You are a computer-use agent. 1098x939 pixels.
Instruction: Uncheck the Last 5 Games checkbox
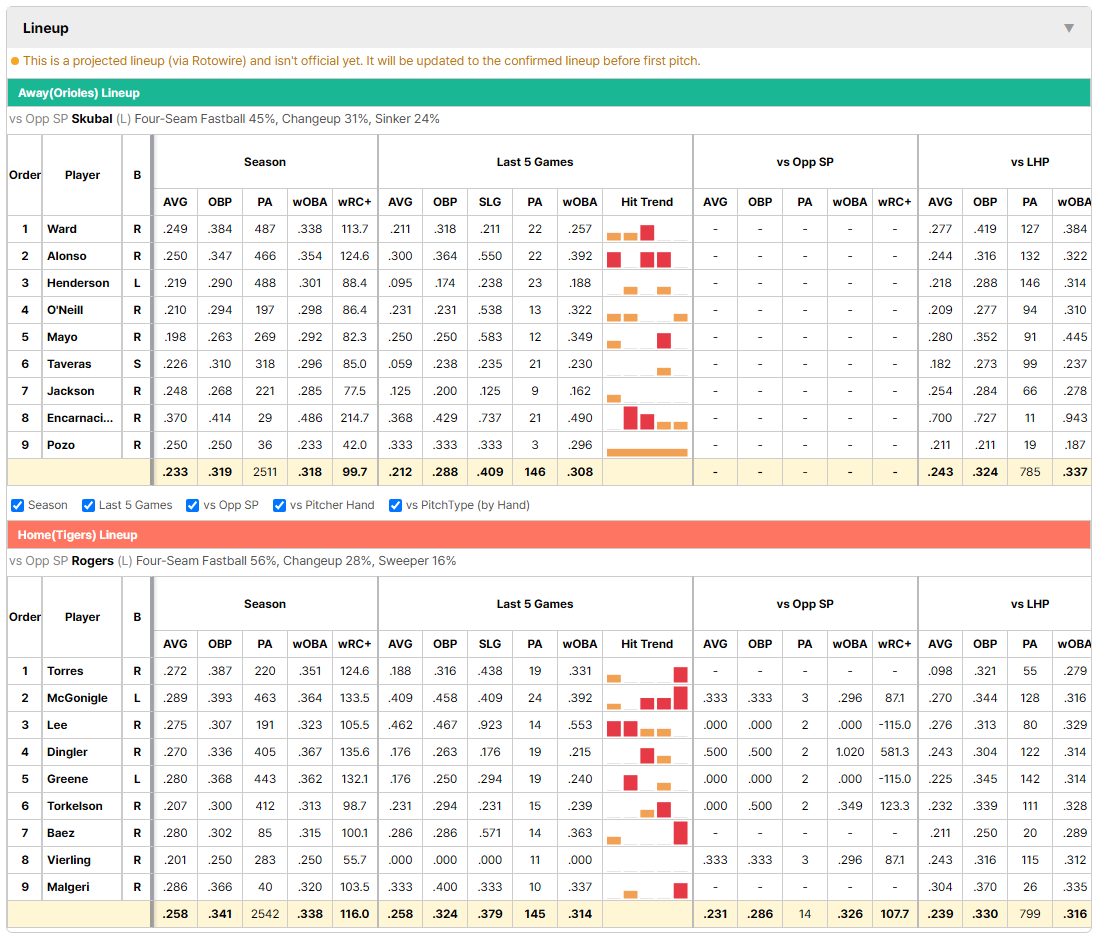88,506
